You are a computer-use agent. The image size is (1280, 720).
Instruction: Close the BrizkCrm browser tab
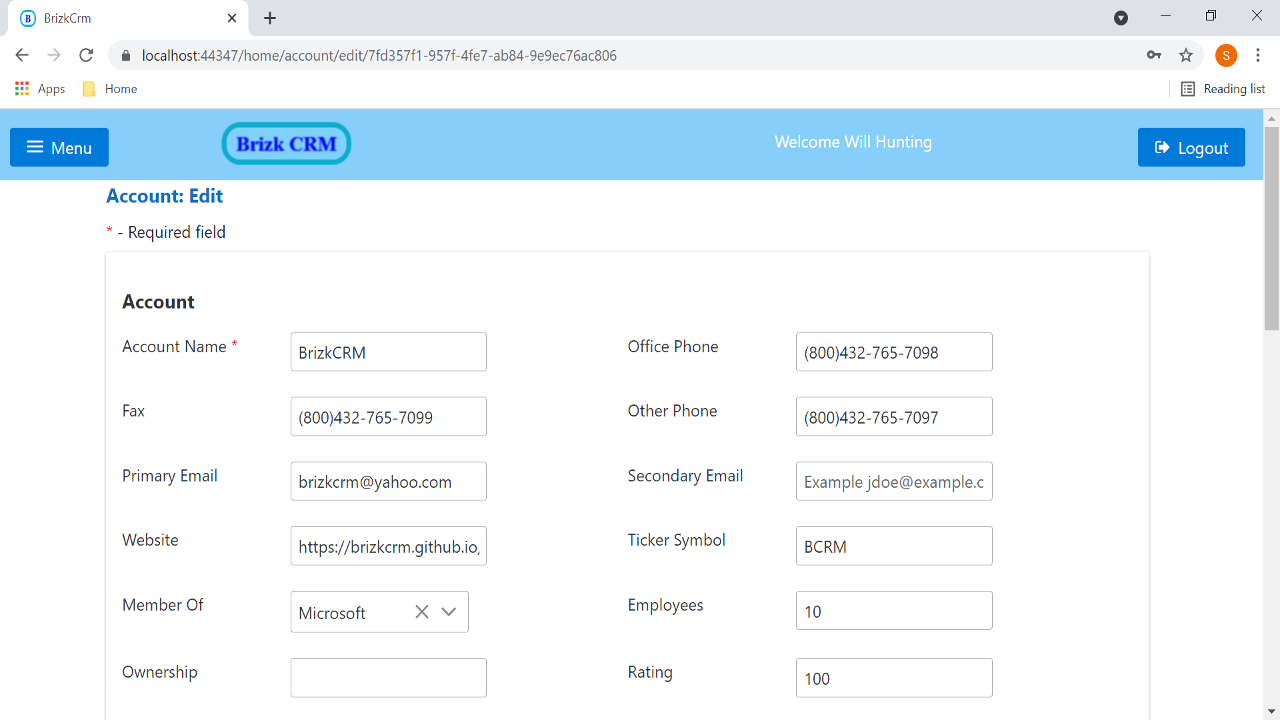click(232, 18)
